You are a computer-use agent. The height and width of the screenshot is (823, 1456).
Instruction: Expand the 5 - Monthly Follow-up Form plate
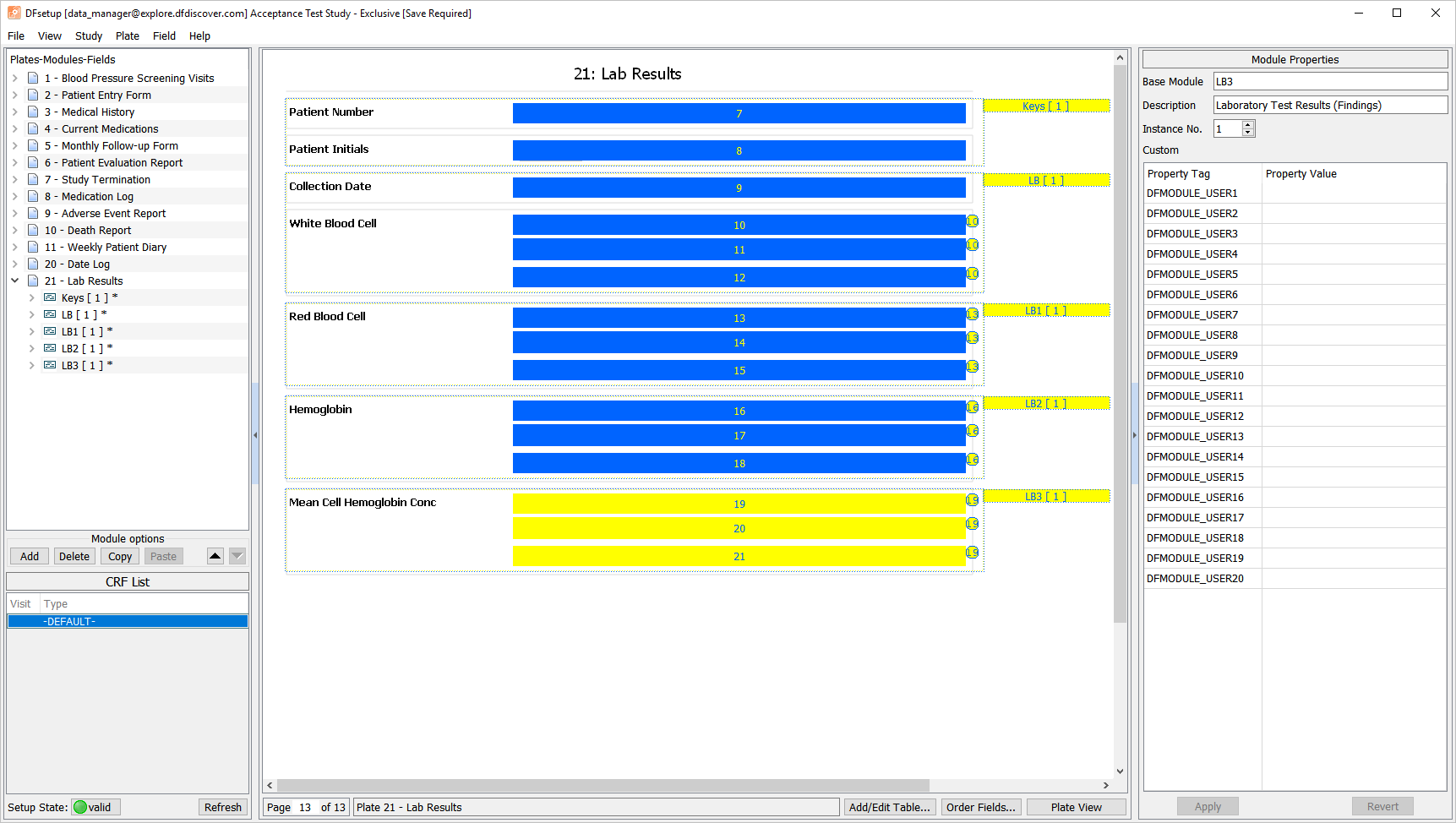[15, 145]
